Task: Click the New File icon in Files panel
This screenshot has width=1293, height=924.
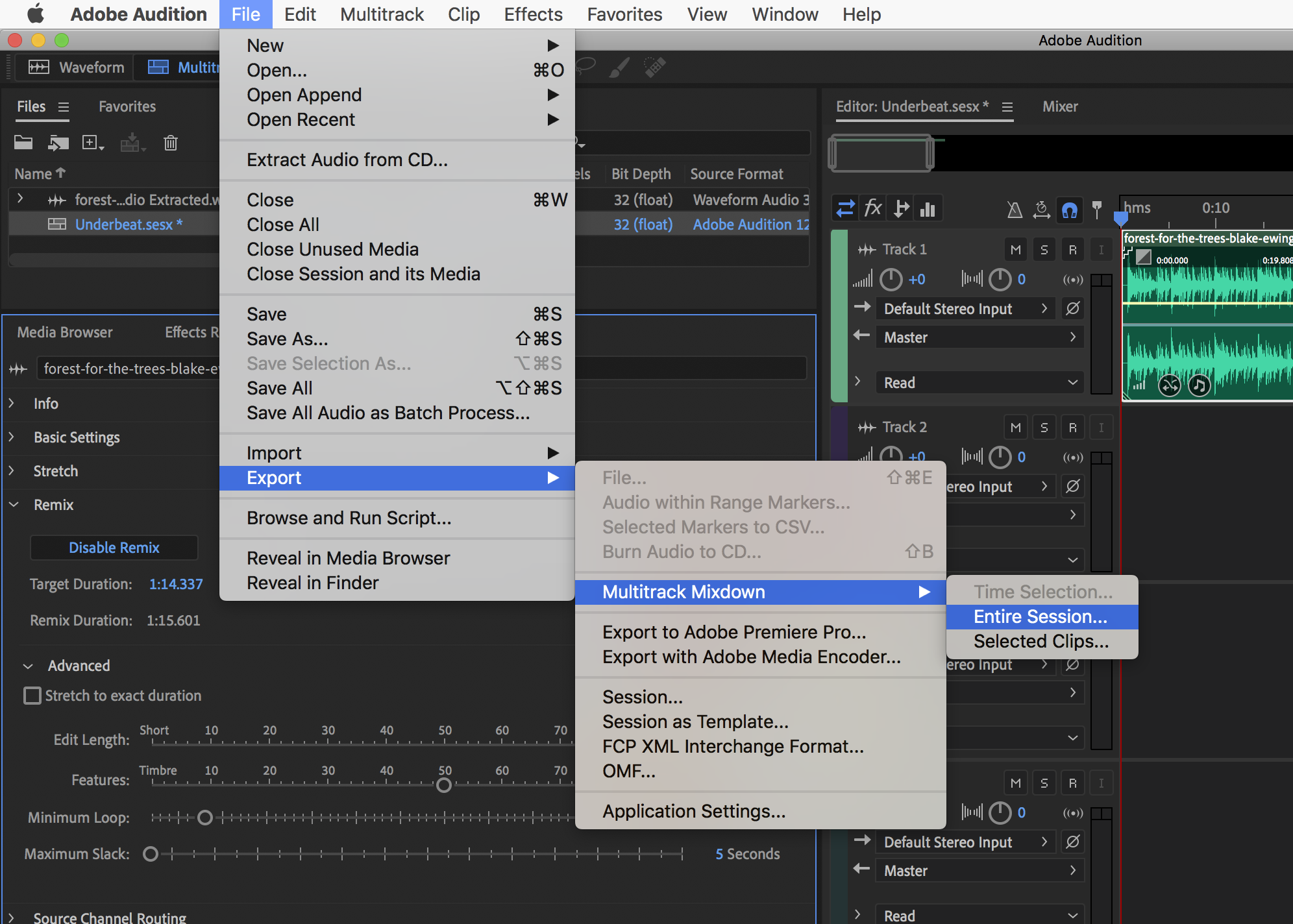Action: coord(92,143)
